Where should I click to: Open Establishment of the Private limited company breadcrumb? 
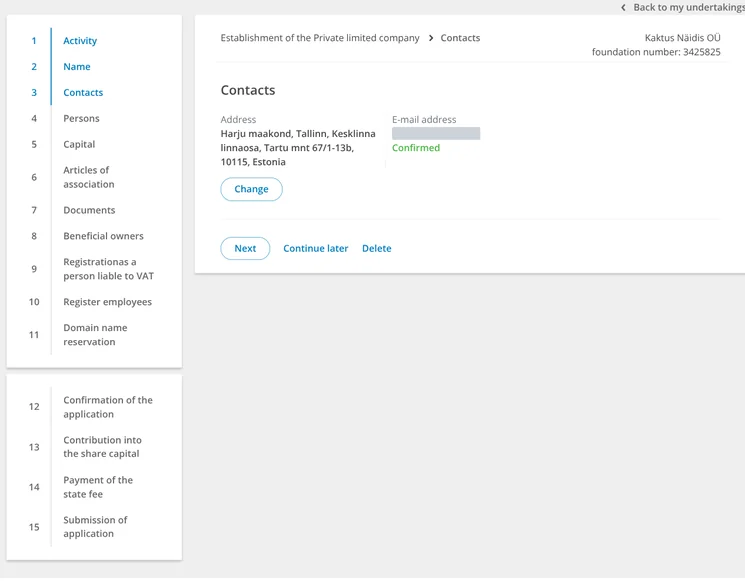(x=320, y=38)
